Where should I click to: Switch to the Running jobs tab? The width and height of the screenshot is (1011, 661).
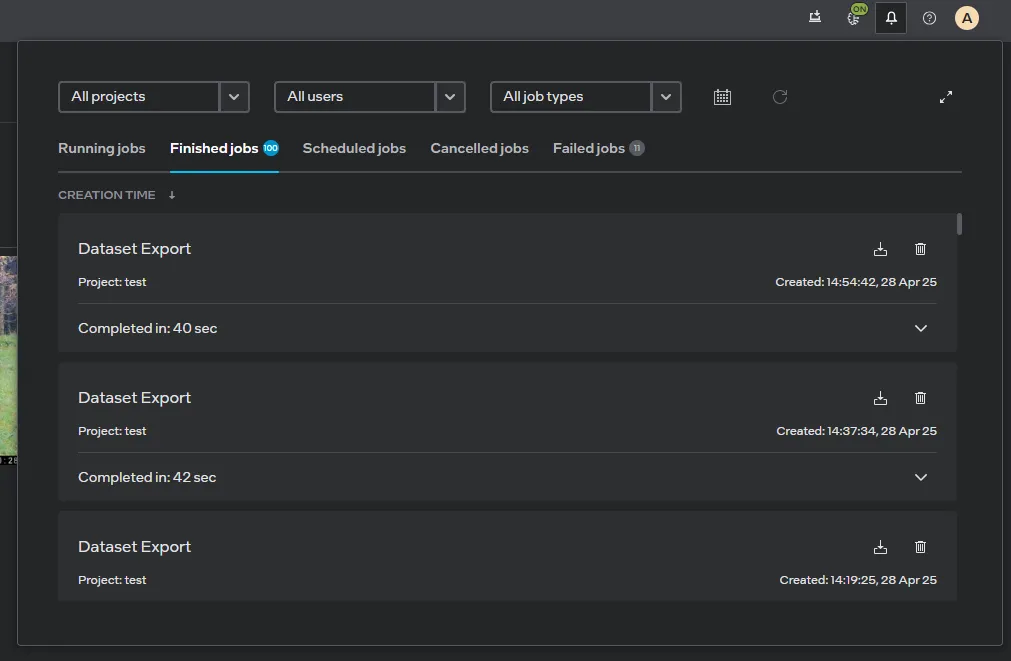pyautogui.click(x=102, y=148)
